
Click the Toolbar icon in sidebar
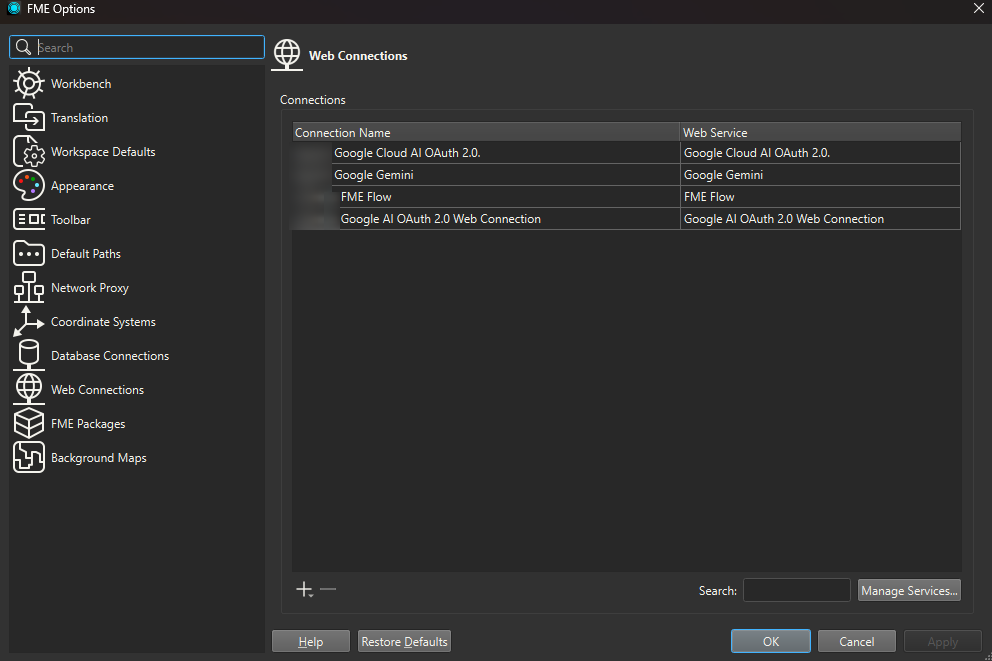(28, 219)
